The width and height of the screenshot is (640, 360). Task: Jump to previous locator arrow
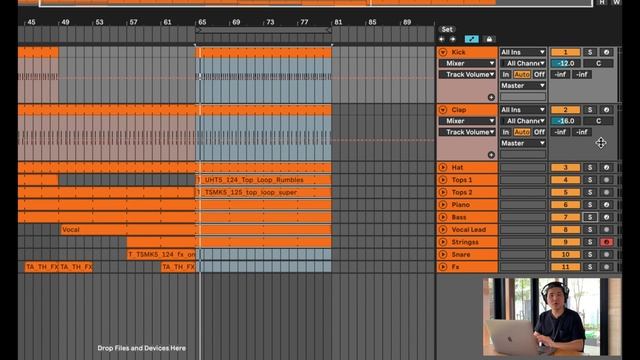tap(442, 39)
